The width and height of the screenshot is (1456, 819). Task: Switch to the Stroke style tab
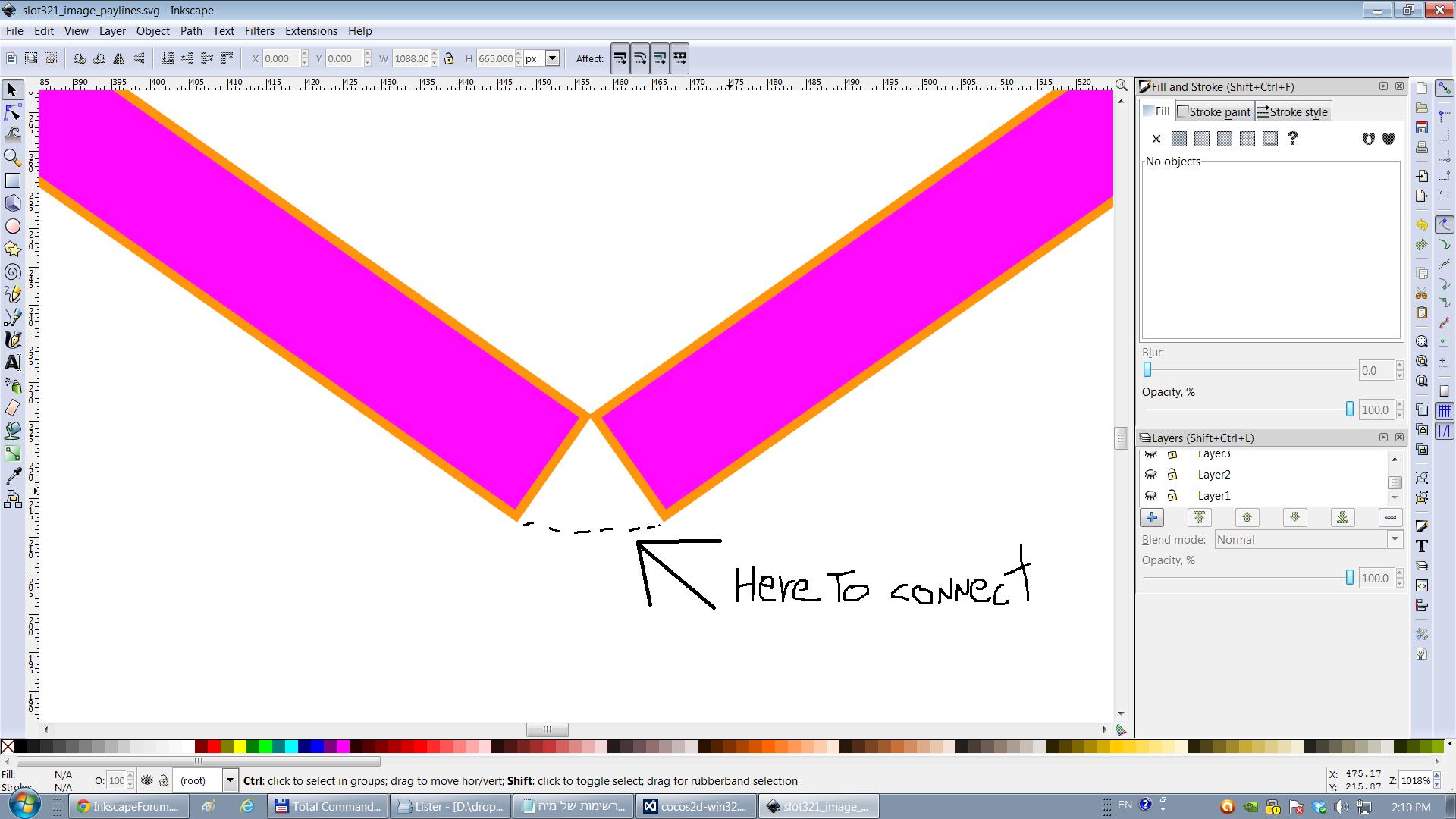pos(1292,111)
